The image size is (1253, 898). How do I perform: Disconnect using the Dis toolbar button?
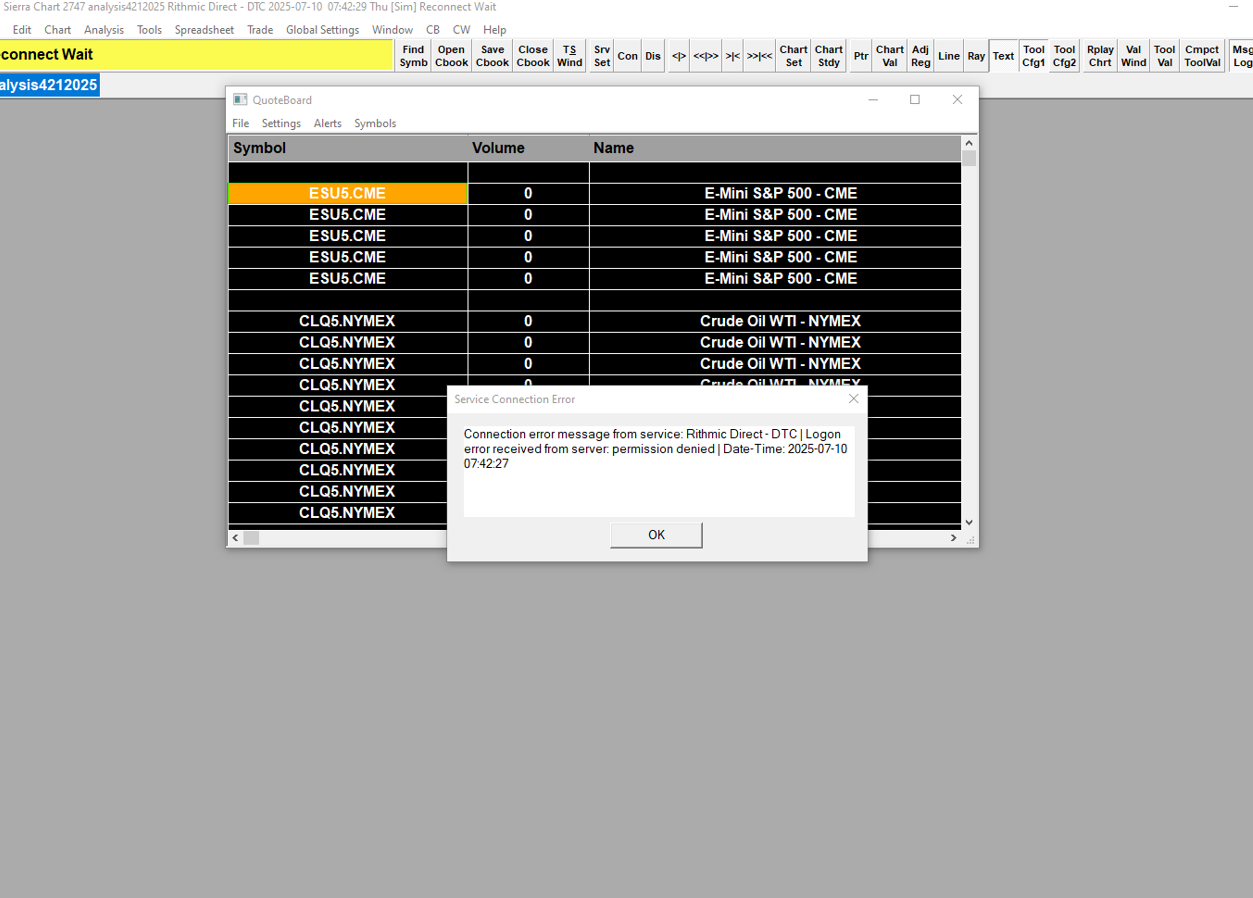(x=653, y=56)
